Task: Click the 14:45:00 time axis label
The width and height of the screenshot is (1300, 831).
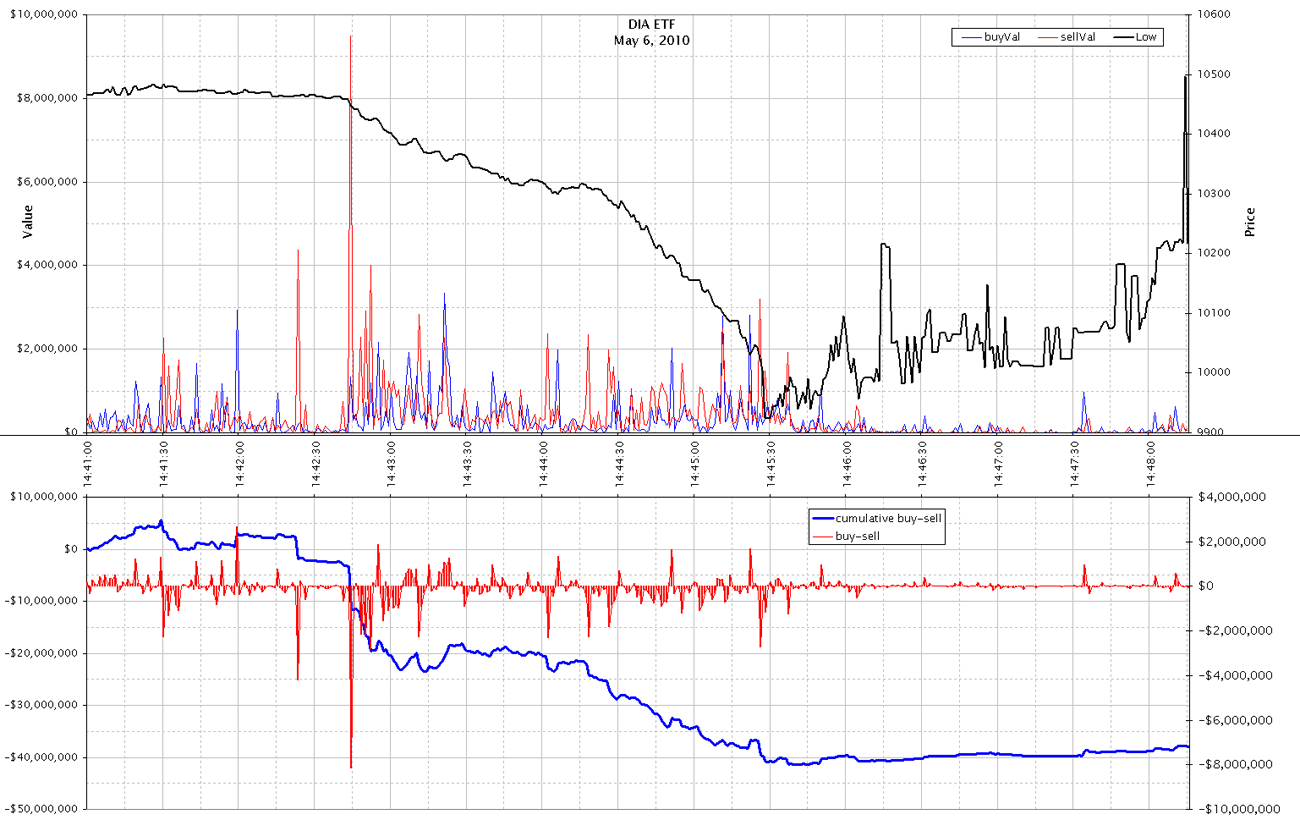Action: (x=697, y=464)
